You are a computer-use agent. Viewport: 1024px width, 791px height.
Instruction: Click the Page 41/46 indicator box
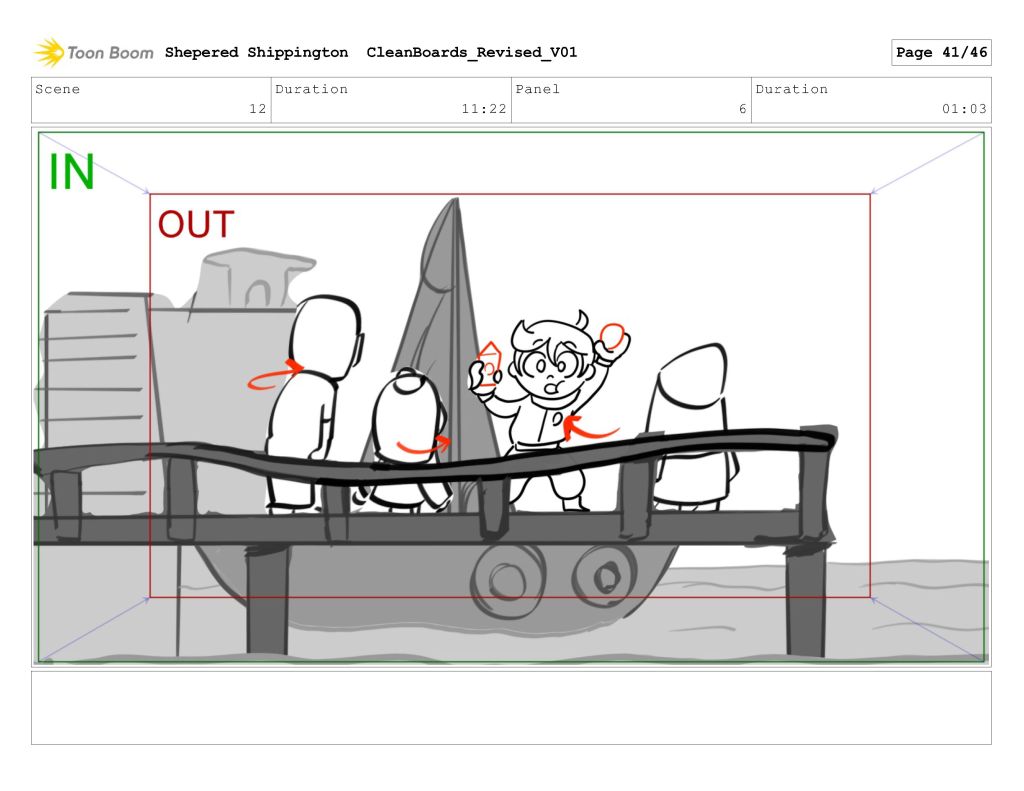click(940, 53)
